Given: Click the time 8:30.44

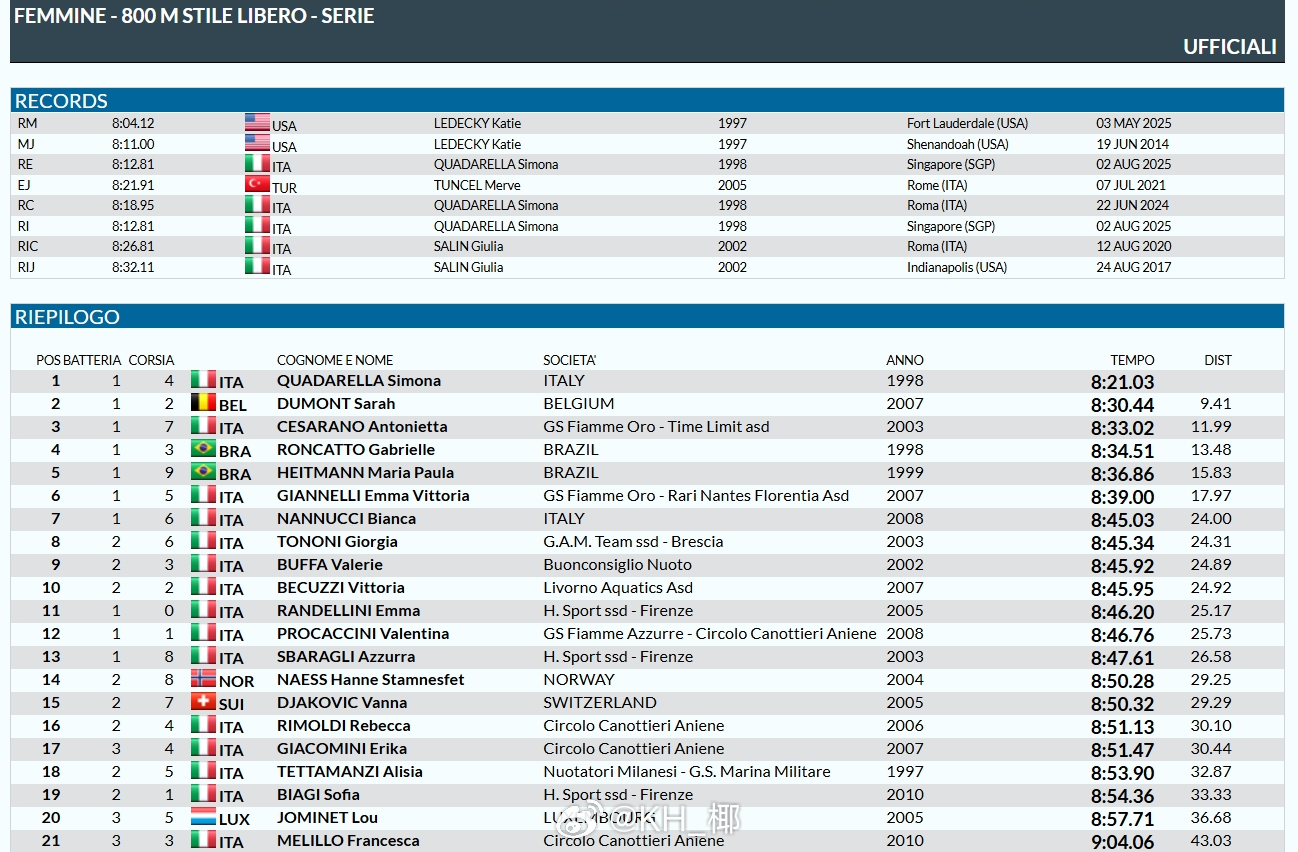Looking at the screenshot, I should [1122, 404].
